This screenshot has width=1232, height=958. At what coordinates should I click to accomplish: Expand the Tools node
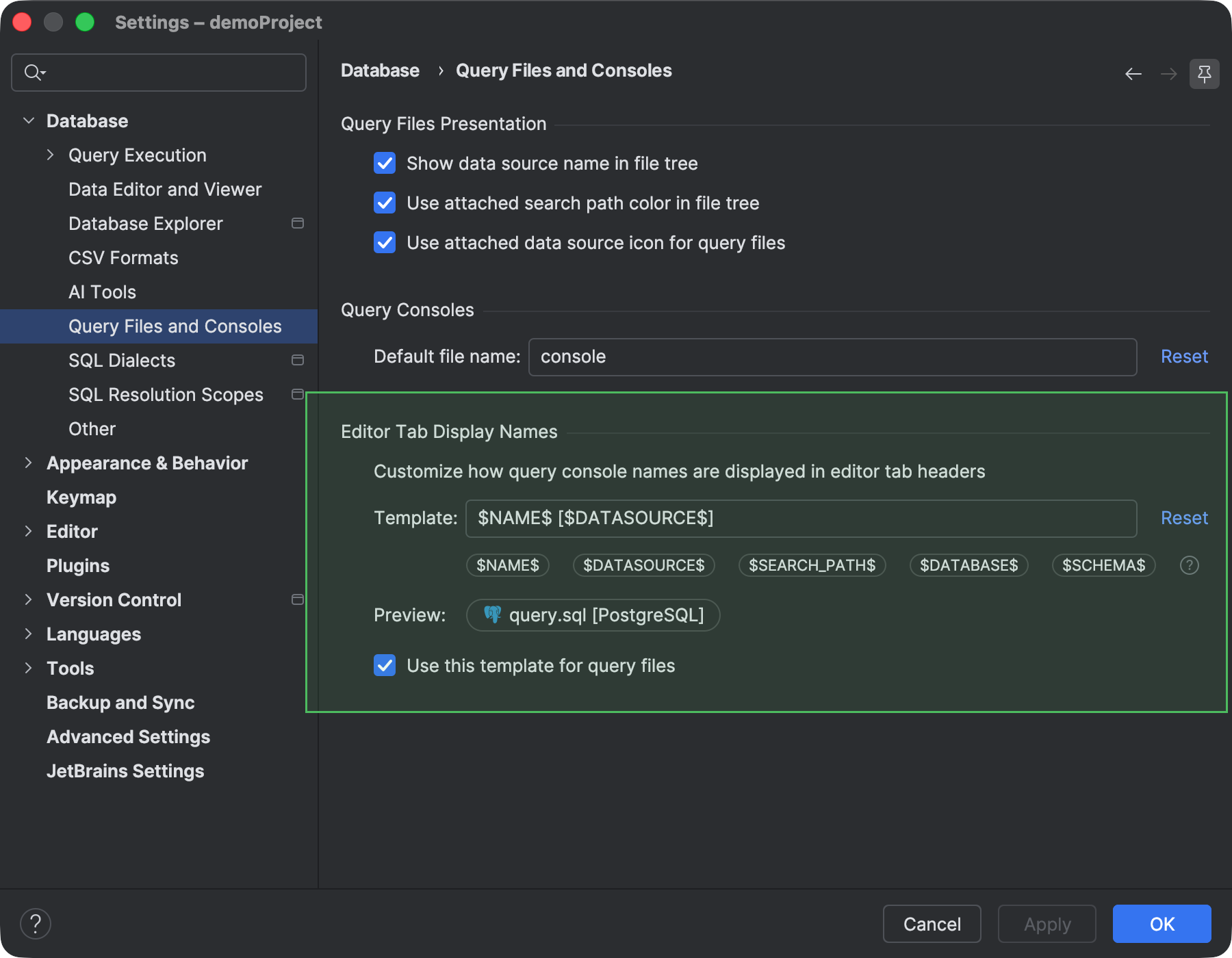(29, 668)
